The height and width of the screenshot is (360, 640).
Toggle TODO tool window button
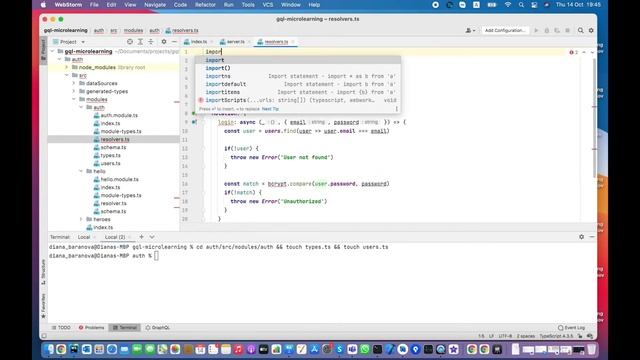click(x=61, y=328)
